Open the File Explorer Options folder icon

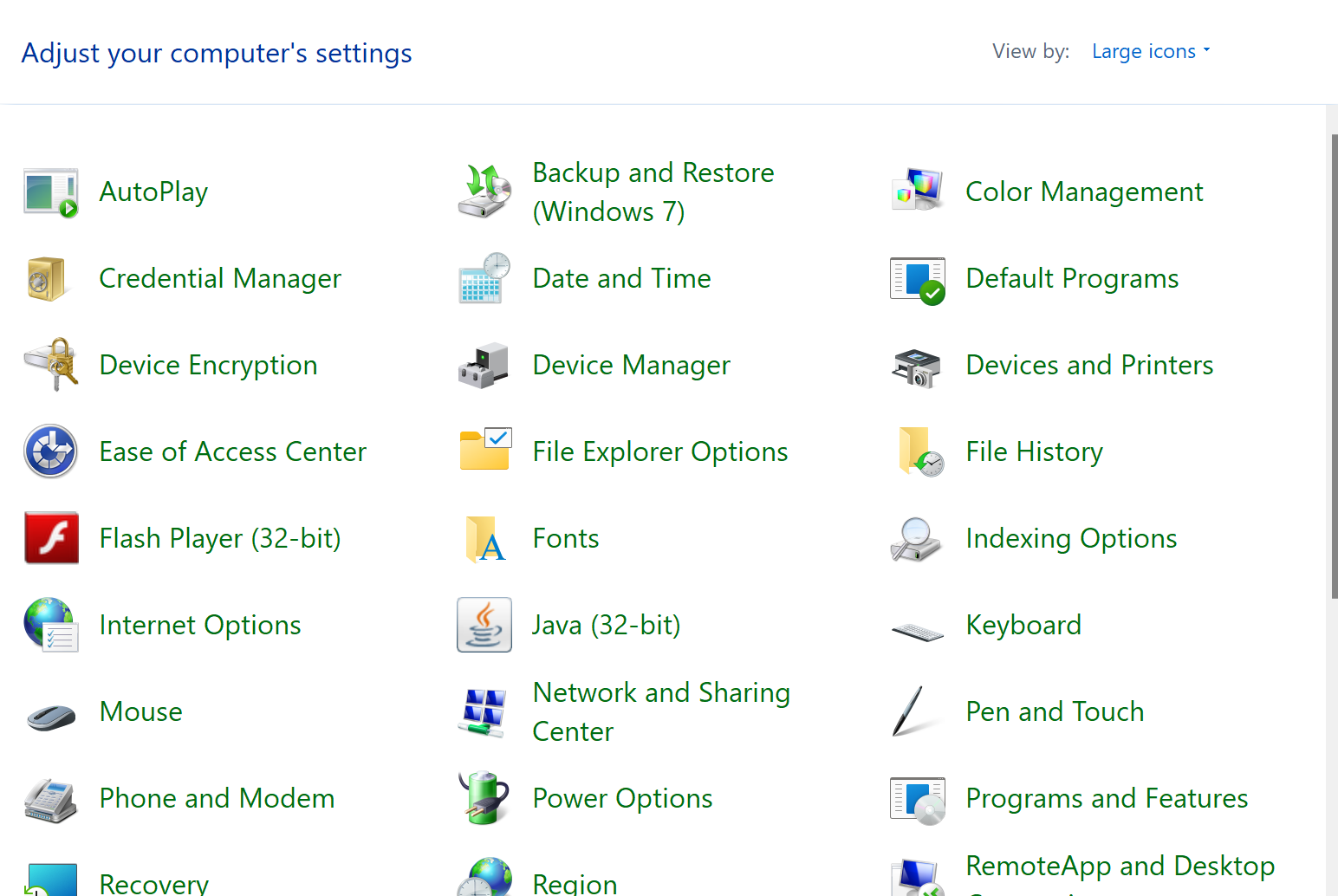pyautogui.click(x=486, y=449)
